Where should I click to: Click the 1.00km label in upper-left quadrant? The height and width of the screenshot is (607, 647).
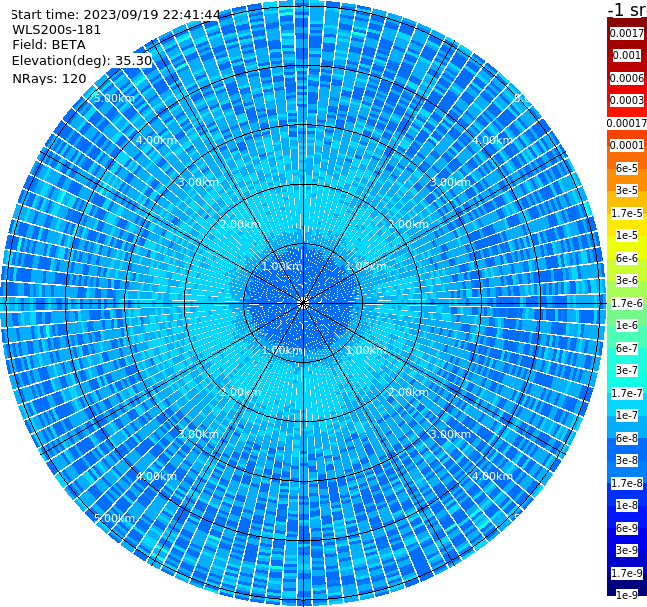tap(282, 266)
